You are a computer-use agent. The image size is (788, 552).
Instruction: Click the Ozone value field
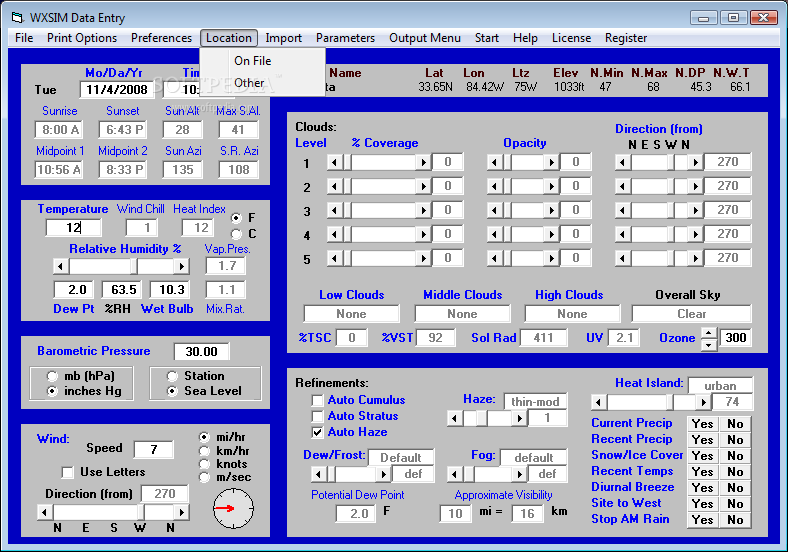[736, 338]
